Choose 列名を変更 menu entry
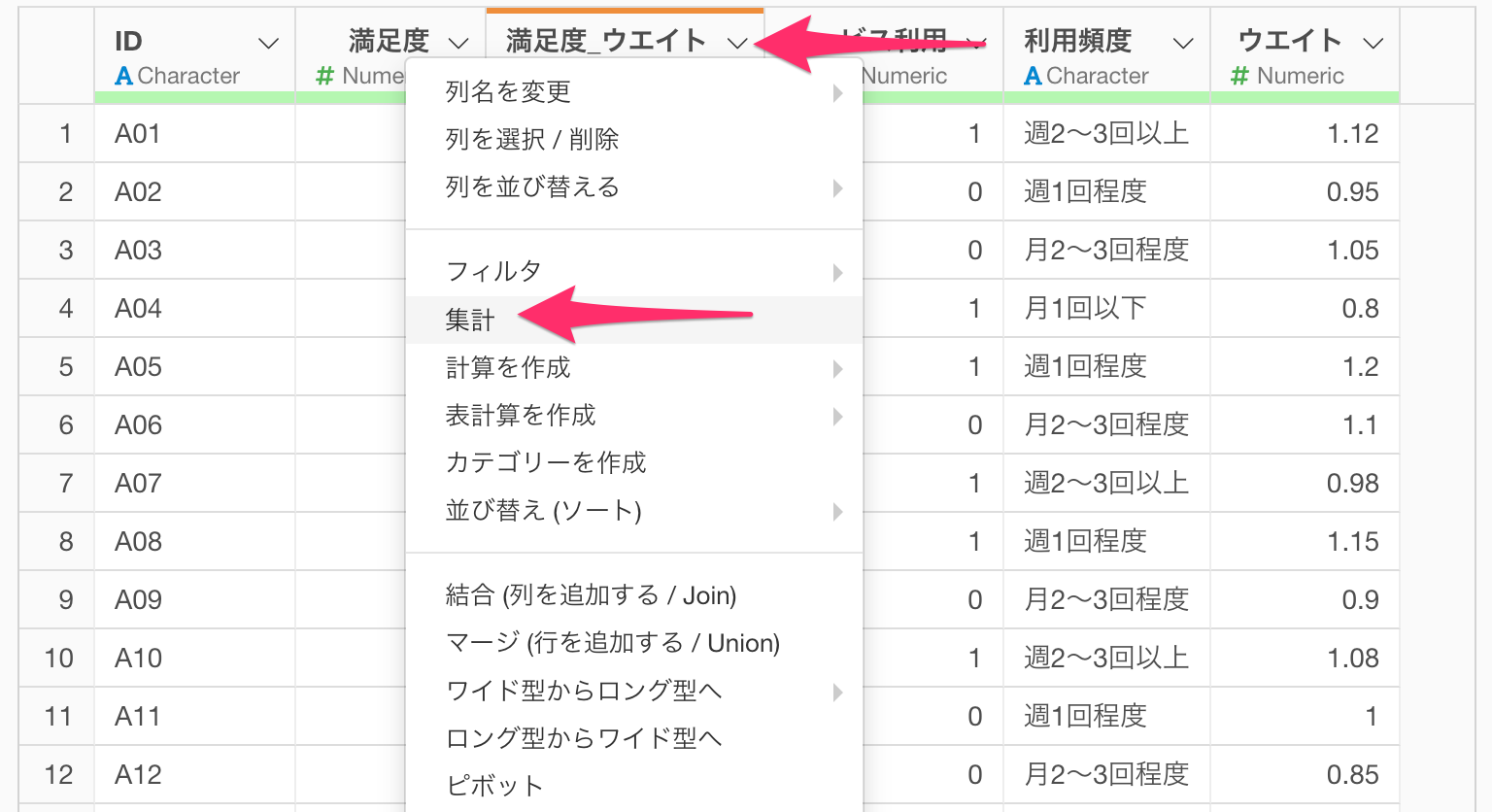 click(x=508, y=92)
